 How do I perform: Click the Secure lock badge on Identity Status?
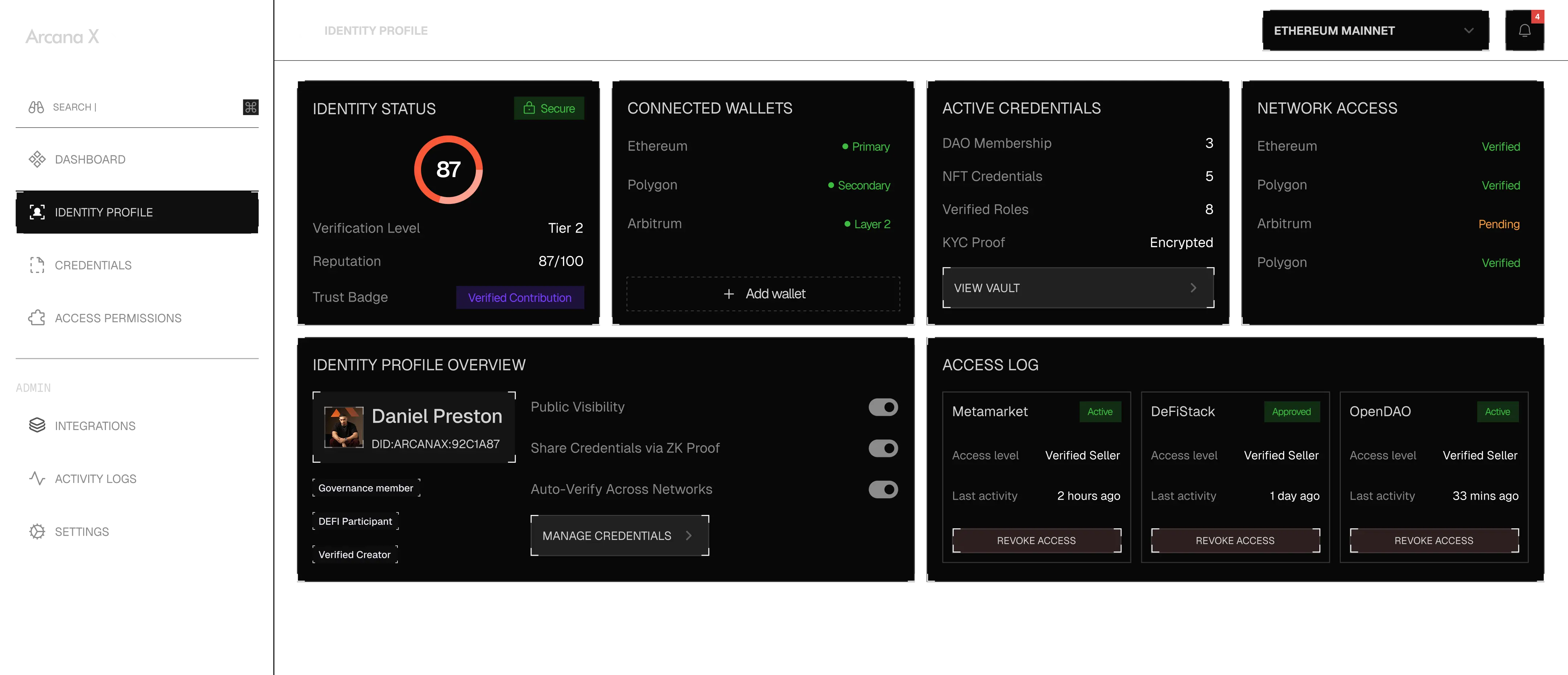548,108
